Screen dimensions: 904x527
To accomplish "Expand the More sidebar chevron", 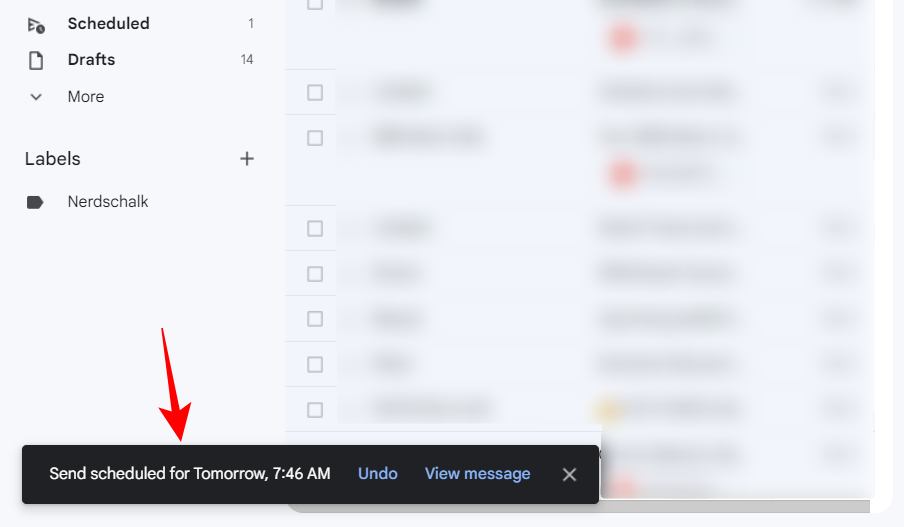I will coord(36,97).
